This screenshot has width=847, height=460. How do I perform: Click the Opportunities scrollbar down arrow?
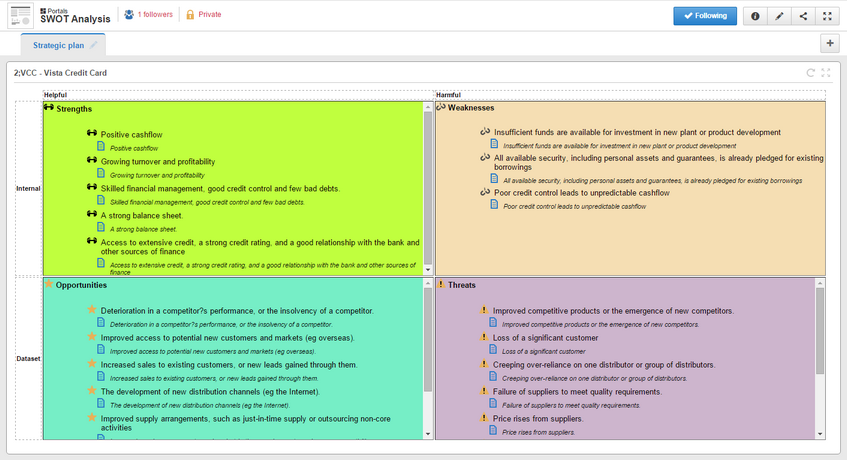pos(428,434)
